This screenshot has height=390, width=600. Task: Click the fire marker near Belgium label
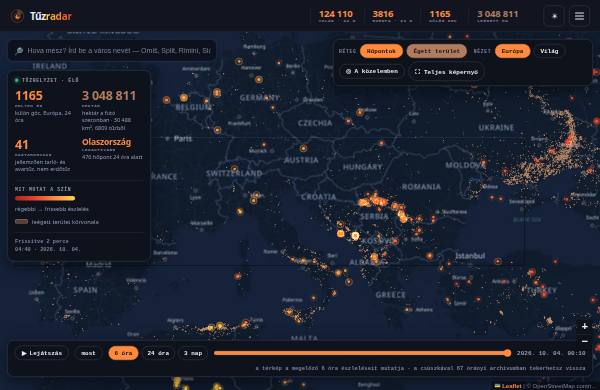(184, 98)
